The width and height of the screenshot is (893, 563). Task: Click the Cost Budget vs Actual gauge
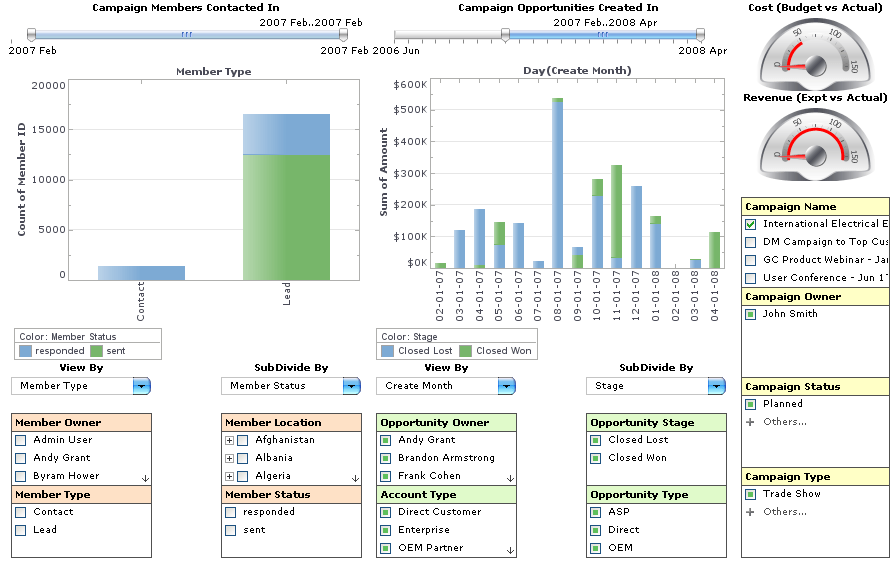[816, 54]
